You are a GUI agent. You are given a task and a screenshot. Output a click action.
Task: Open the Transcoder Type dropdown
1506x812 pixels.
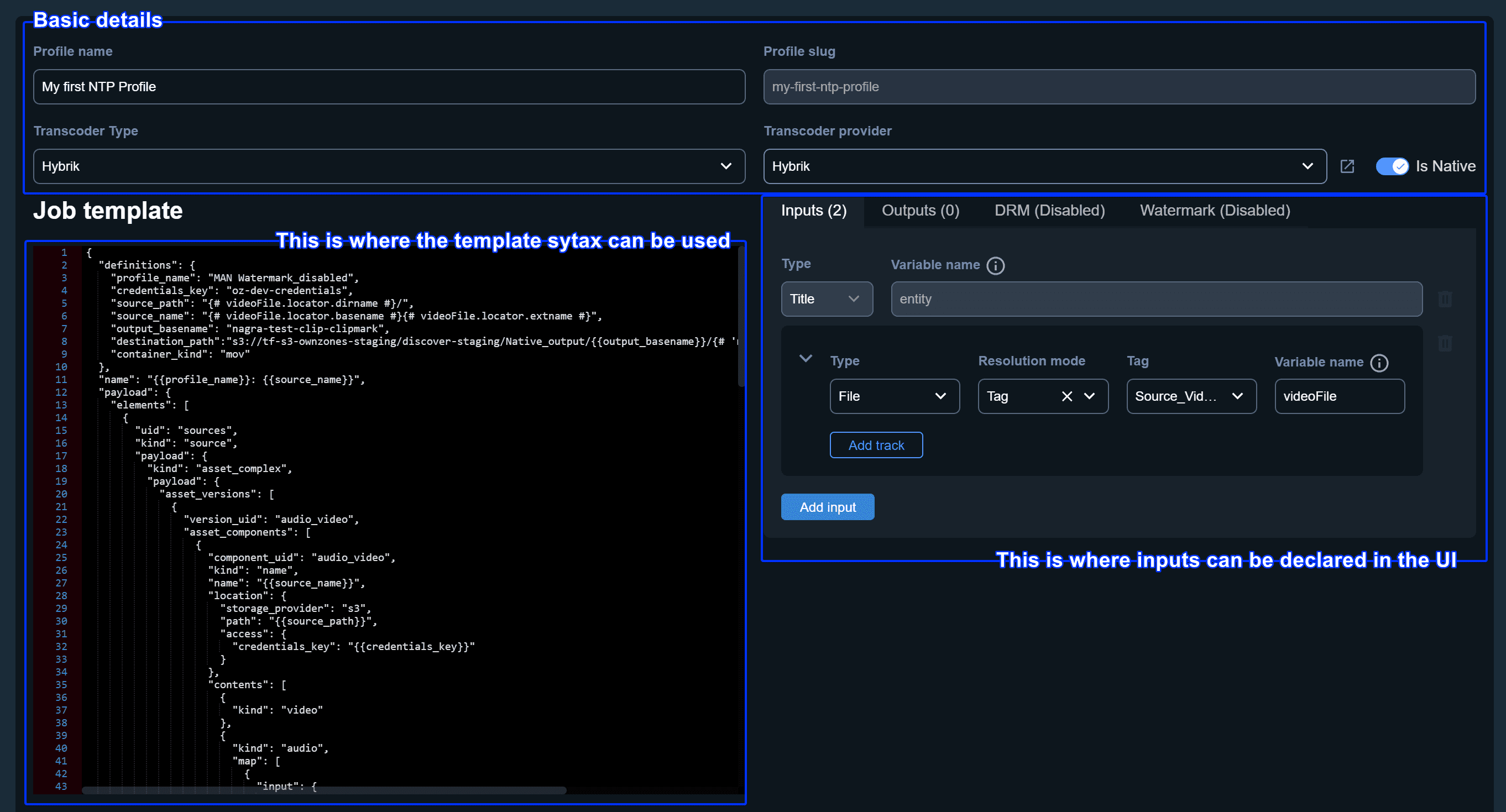tap(725, 166)
